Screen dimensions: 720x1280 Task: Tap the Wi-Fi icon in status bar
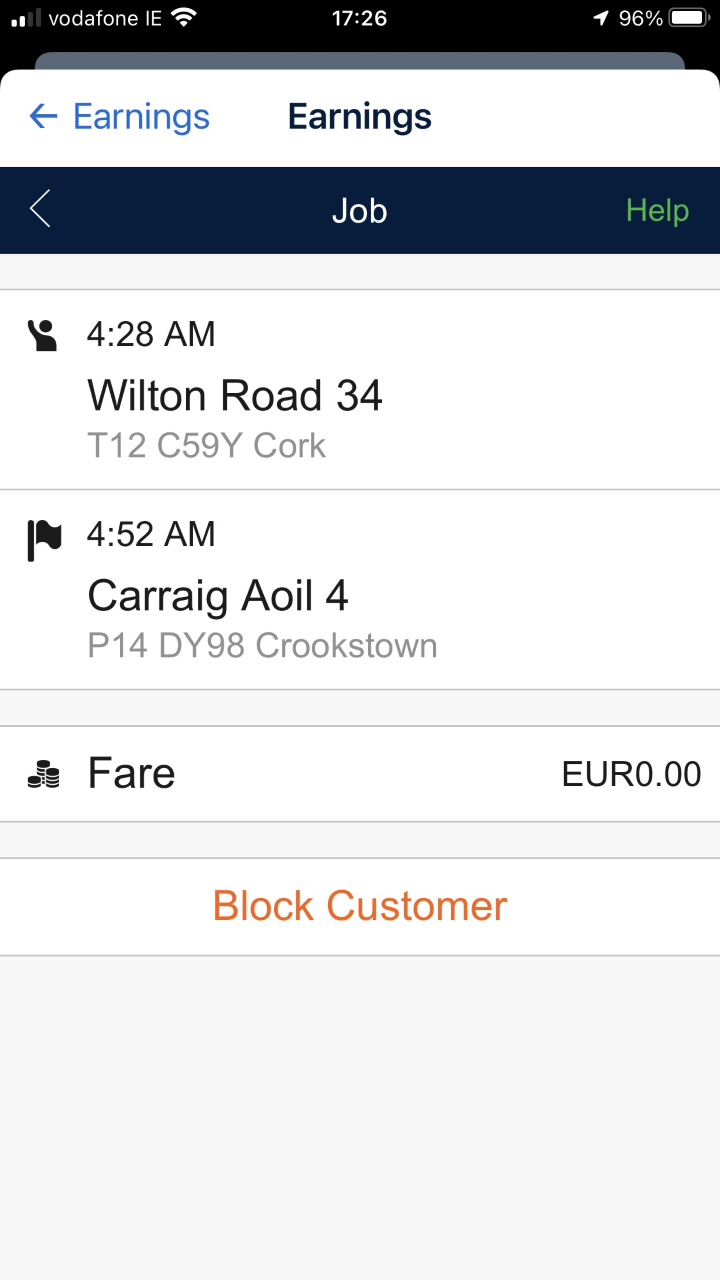click(184, 18)
